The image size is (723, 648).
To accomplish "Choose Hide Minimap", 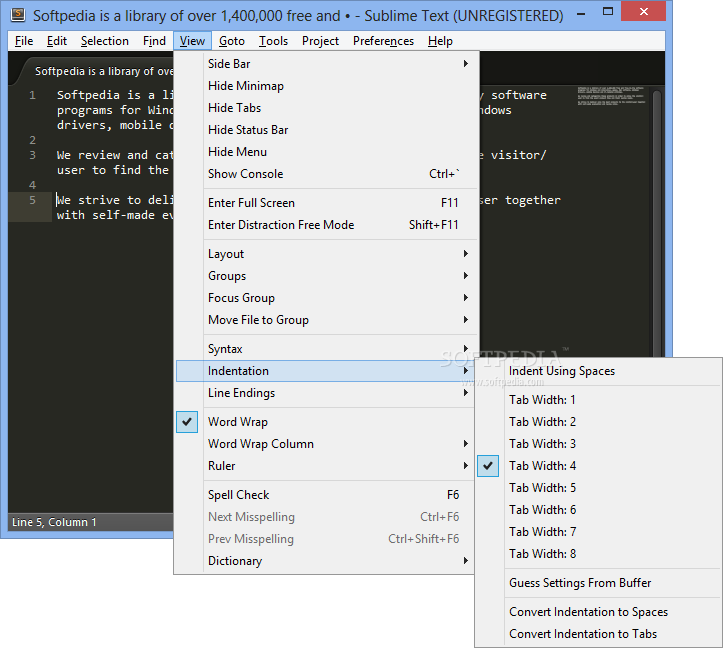I will point(326,86).
